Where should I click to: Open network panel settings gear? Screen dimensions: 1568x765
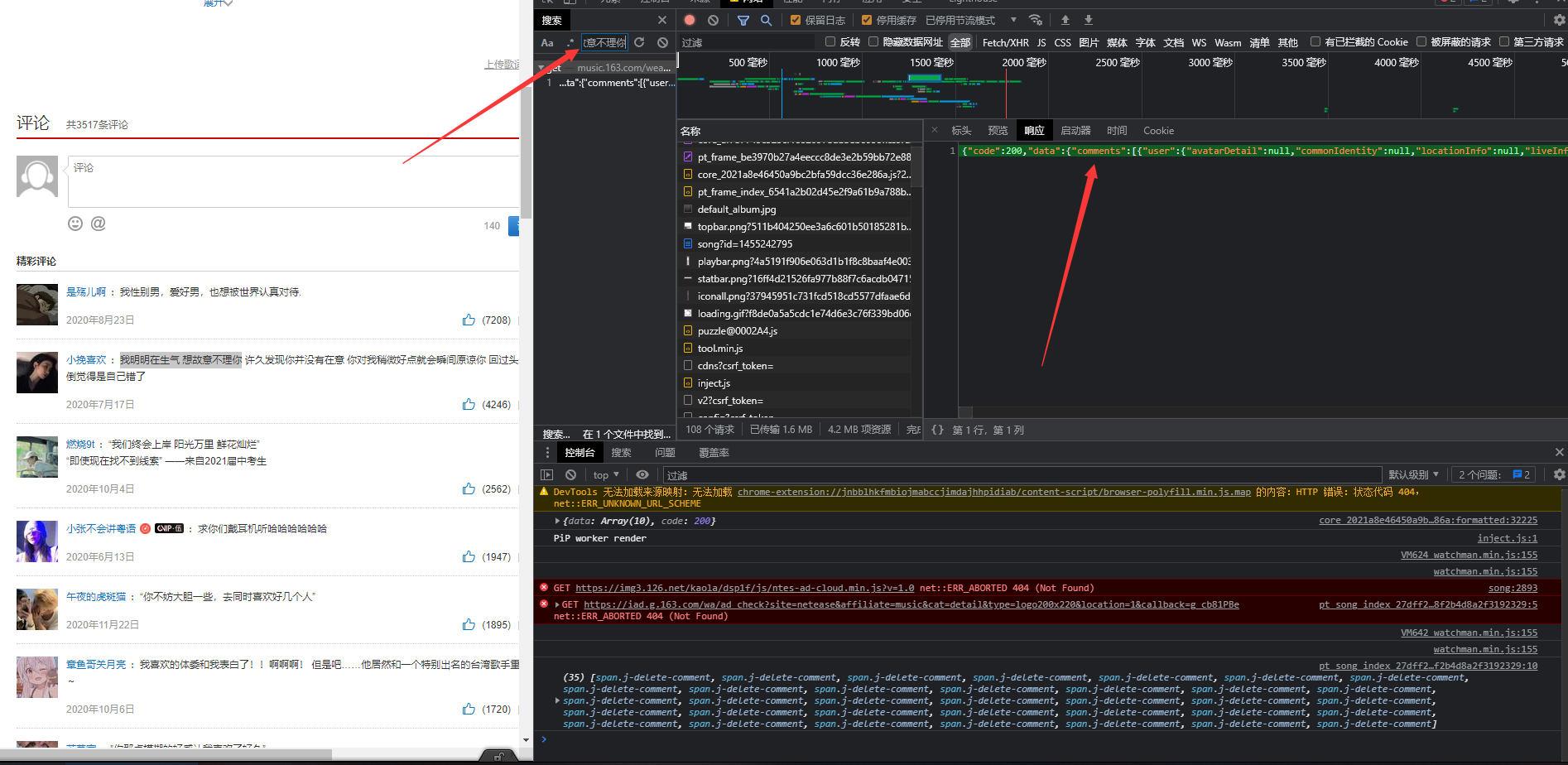click(1559, 20)
